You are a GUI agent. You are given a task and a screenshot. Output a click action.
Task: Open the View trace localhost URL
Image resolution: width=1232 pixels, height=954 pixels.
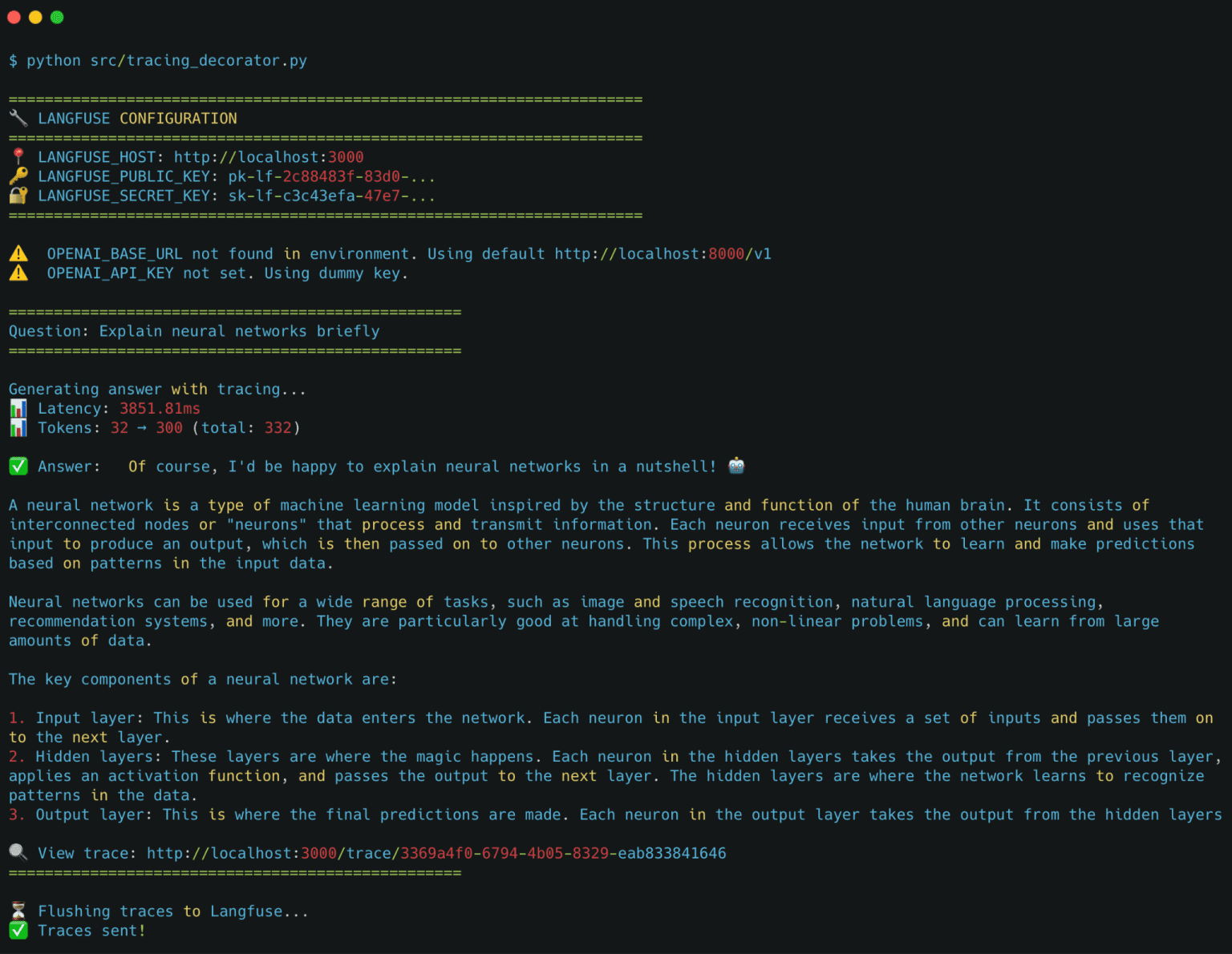coord(436,853)
